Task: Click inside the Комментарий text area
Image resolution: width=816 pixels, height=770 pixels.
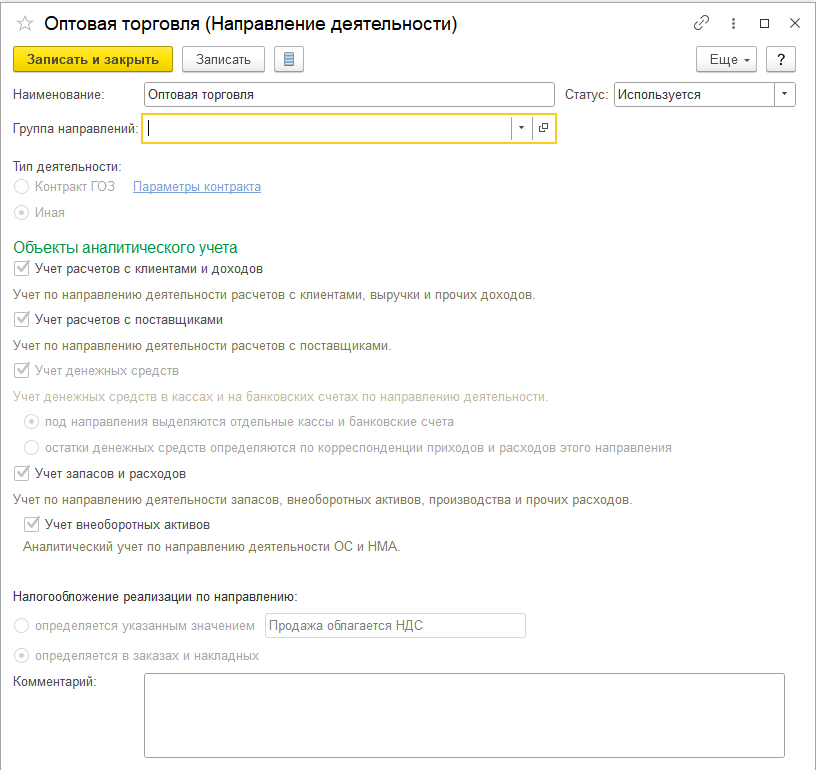Action: point(464,715)
